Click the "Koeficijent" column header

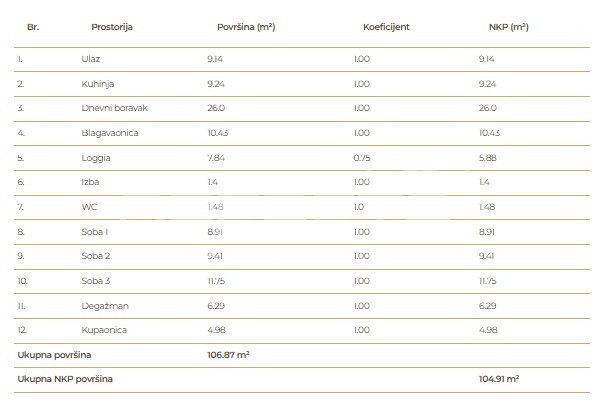click(384, 27)
